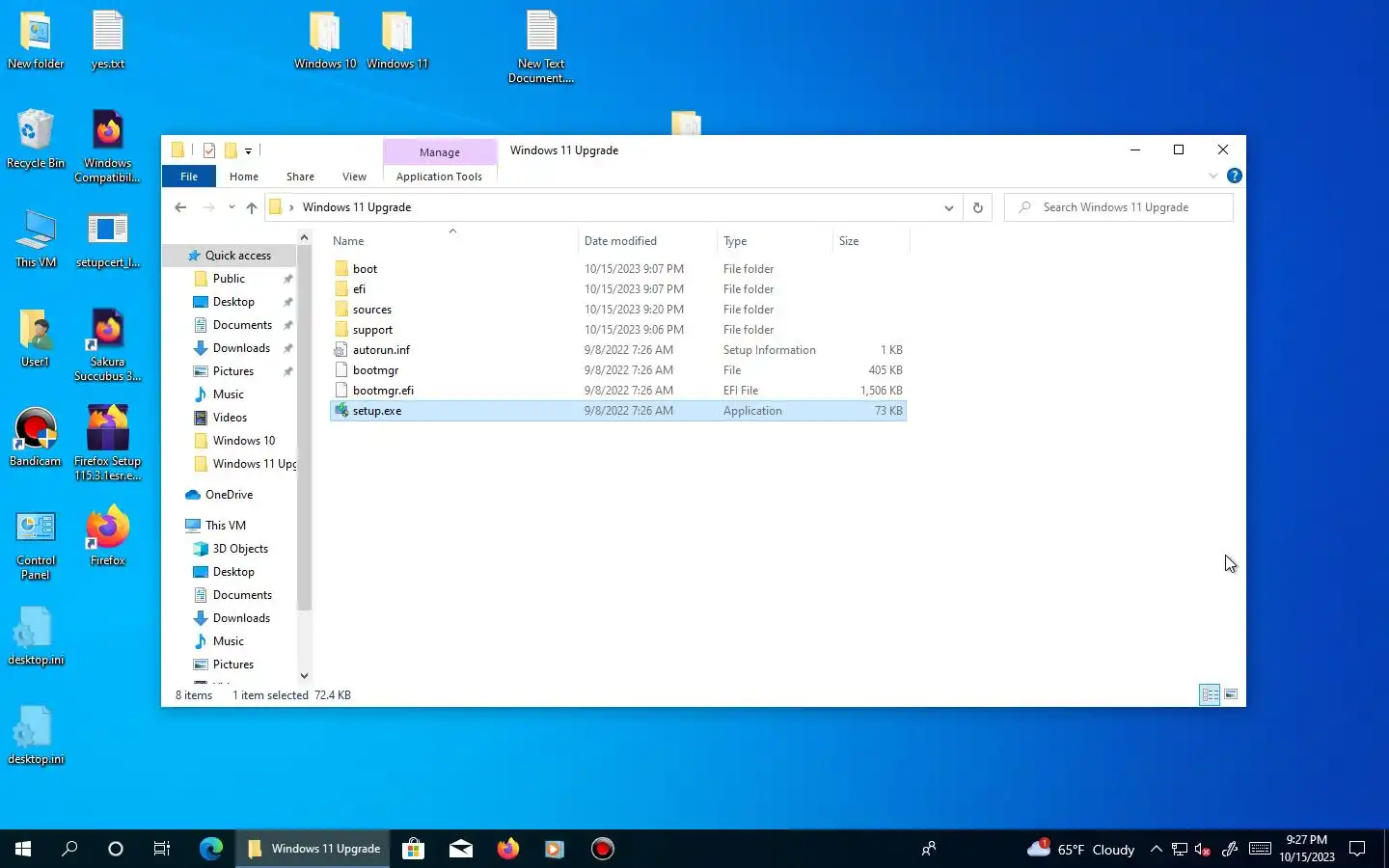
Task: Select Control Panel desktop icon
Action: point(36,544)
